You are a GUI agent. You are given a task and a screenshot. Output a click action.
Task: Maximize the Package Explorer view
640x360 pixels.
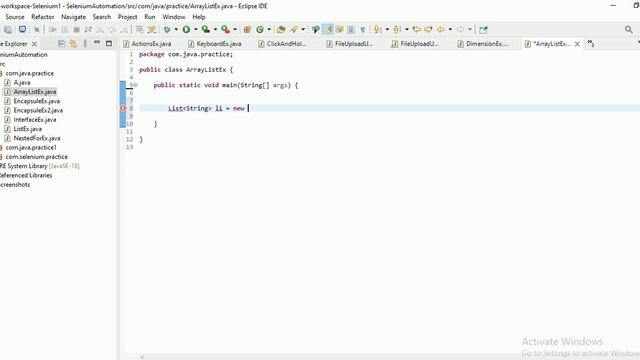tap(109, 43)
